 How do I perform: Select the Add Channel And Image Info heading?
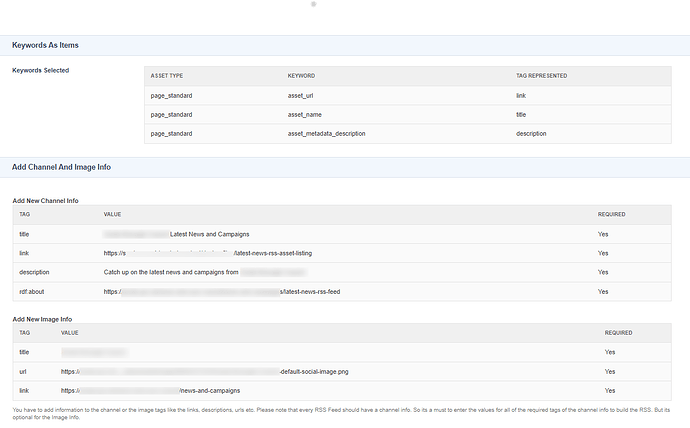(x=61, y=167)
